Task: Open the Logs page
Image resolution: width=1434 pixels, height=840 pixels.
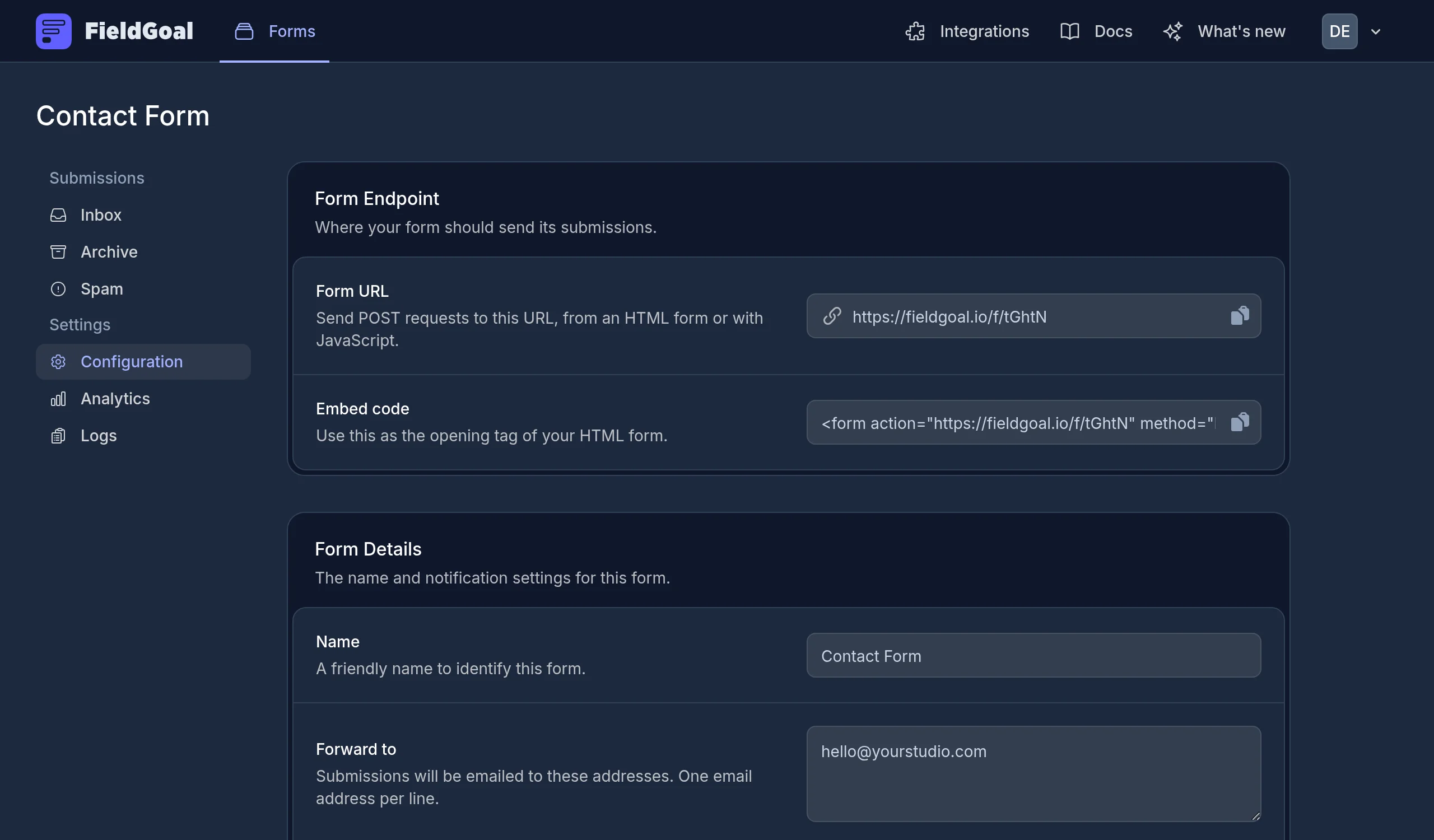Action: (x=143, y=436)
